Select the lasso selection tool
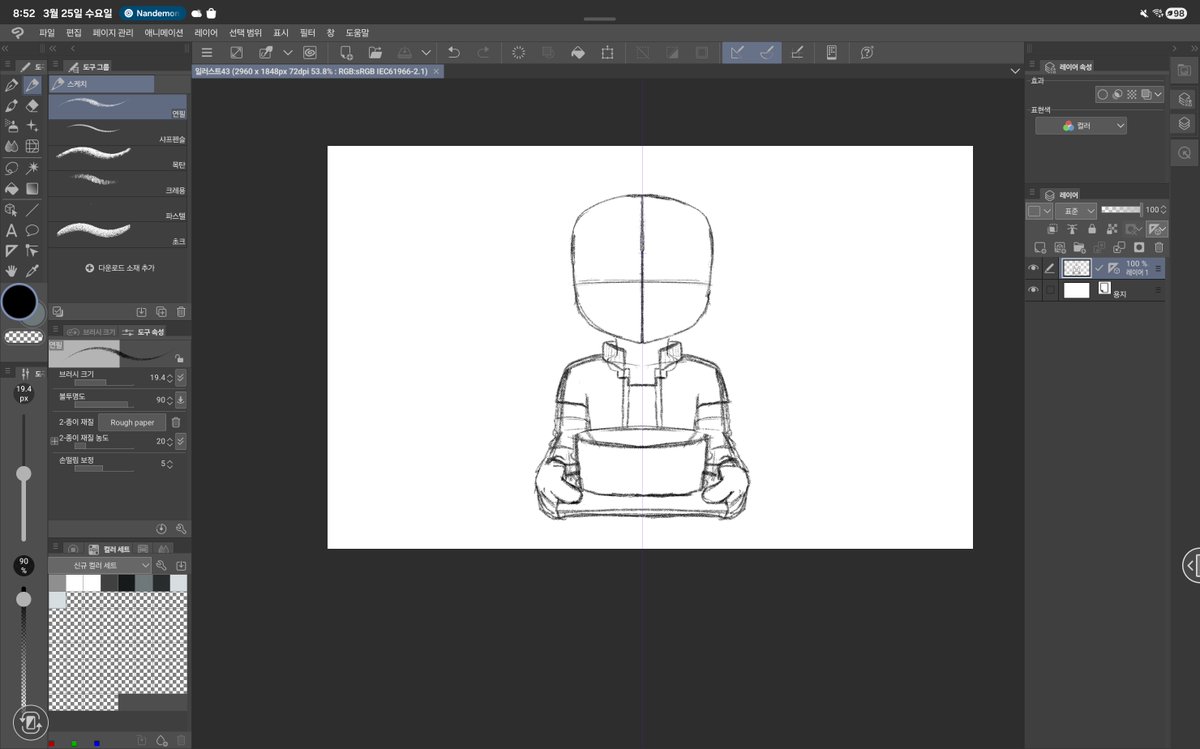This screenshot has width=1200, height=749. (x=12, y=168)
